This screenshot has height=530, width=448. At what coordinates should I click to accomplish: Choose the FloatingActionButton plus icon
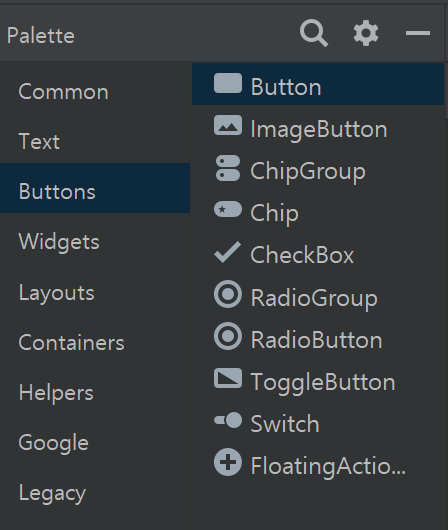pyautogui.click(x=228, y=462)
